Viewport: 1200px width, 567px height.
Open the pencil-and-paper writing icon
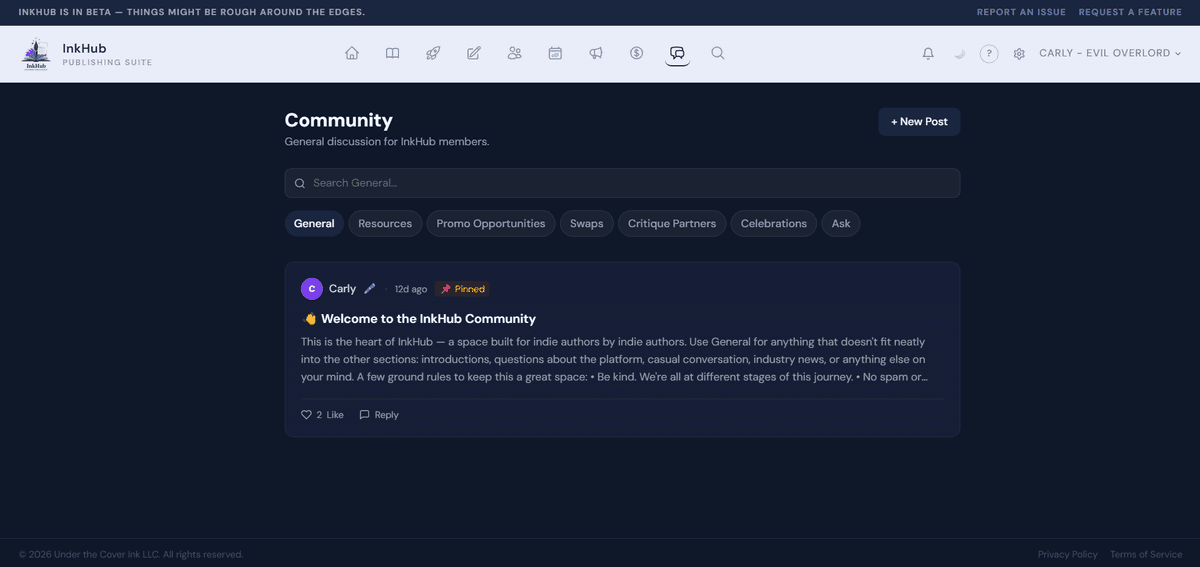[x=474, y=53]
